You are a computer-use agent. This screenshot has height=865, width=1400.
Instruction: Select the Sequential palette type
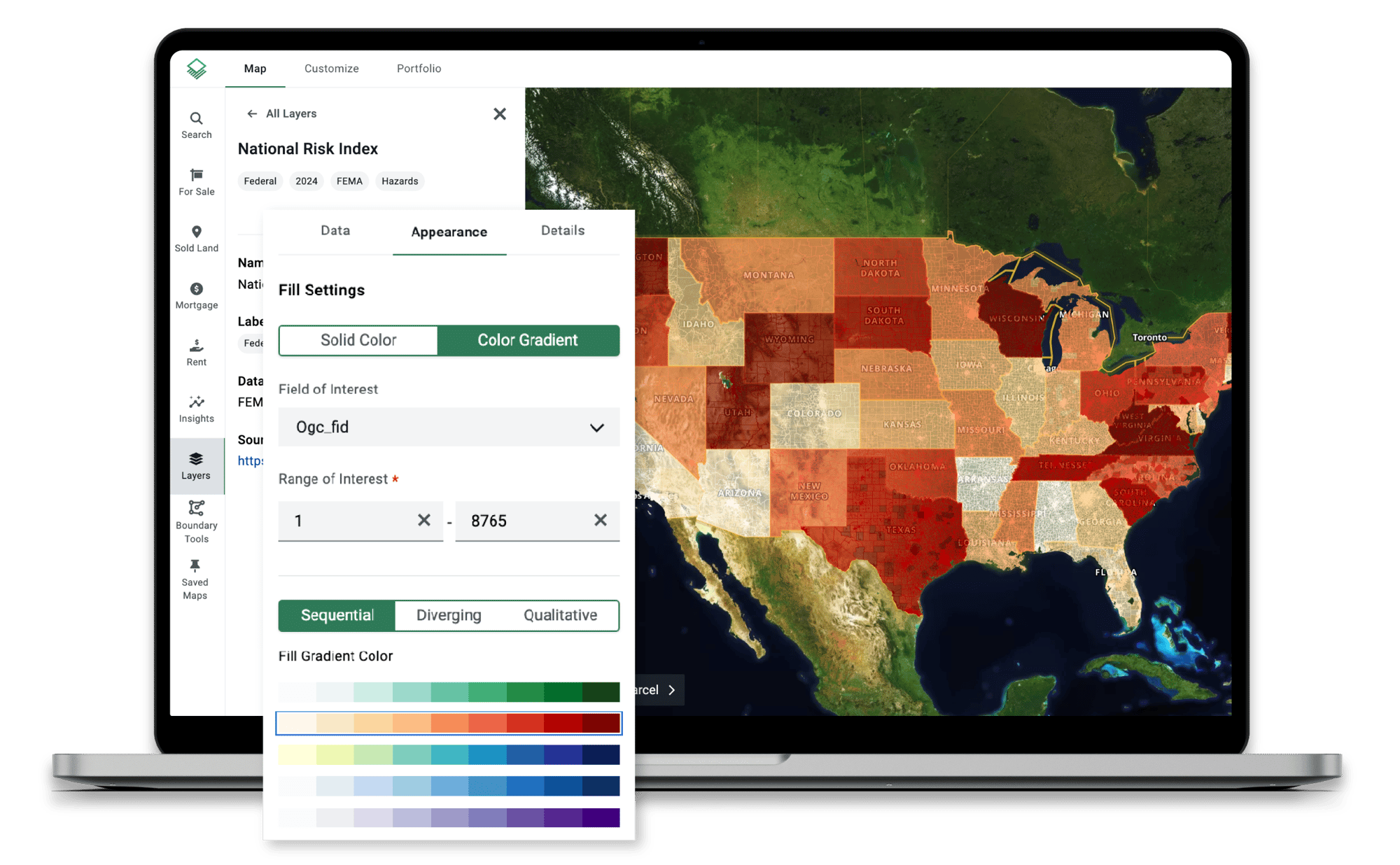(x=337, y=615)
